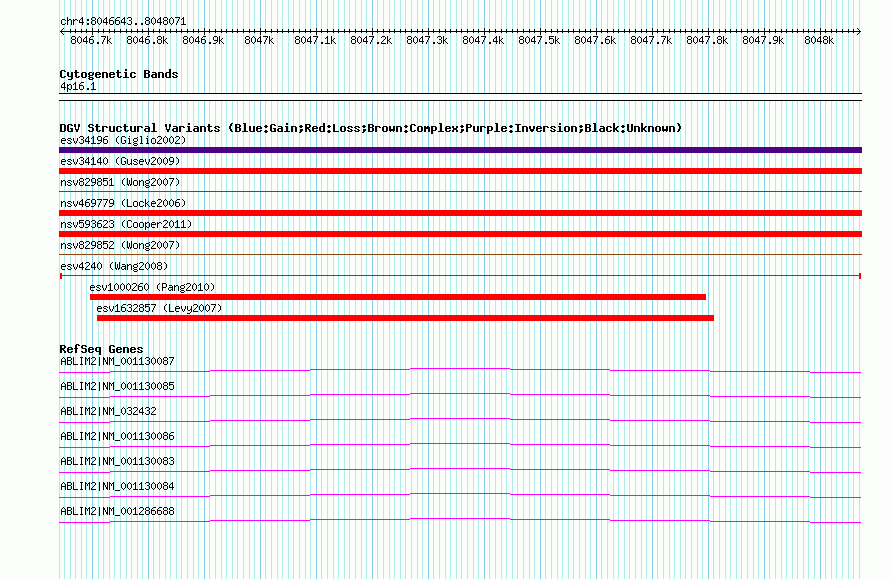890x579 pixels.
Task: Open ABLIM2|NM_001286688 gene label
Action: coord(117,511)
